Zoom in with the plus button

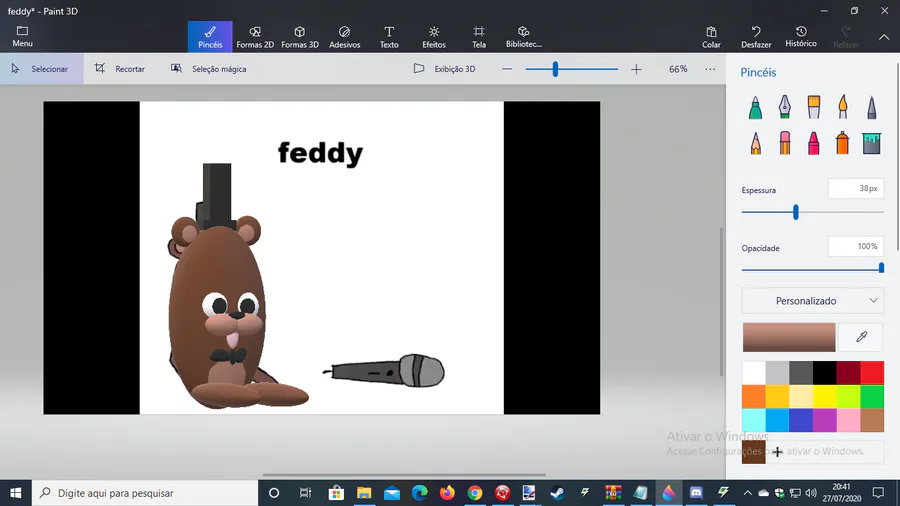pos(636,69)
